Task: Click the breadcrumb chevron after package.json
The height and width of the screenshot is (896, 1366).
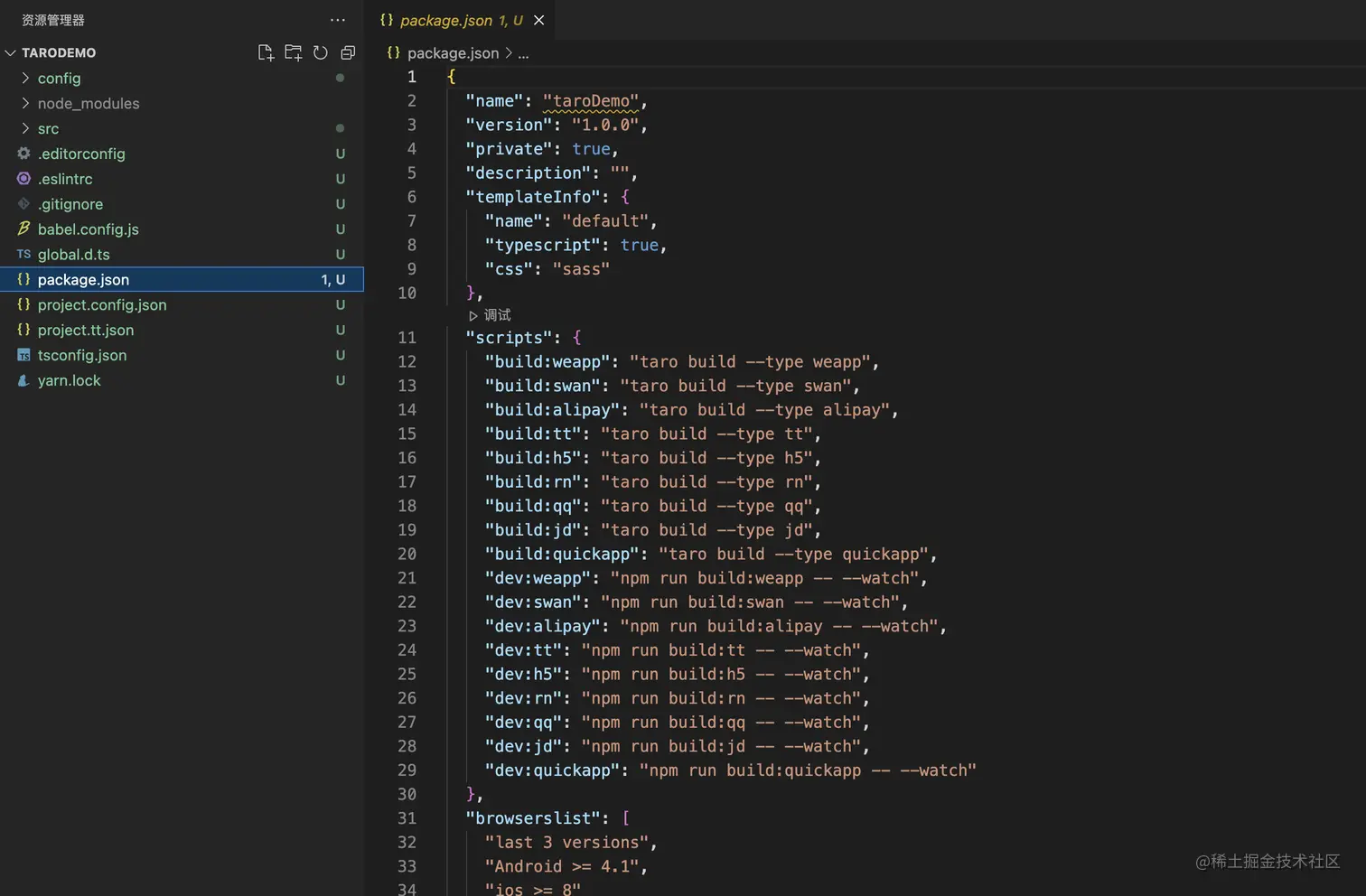Action: pos(509,52)
